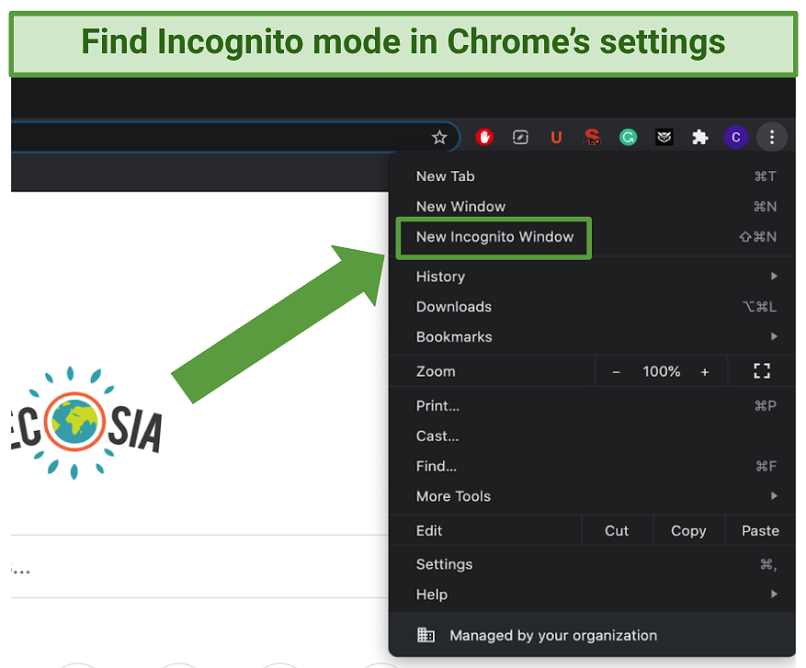Expand the More Tools submenu
Viewport: 806px width, 668px height.
pos(592,496)
